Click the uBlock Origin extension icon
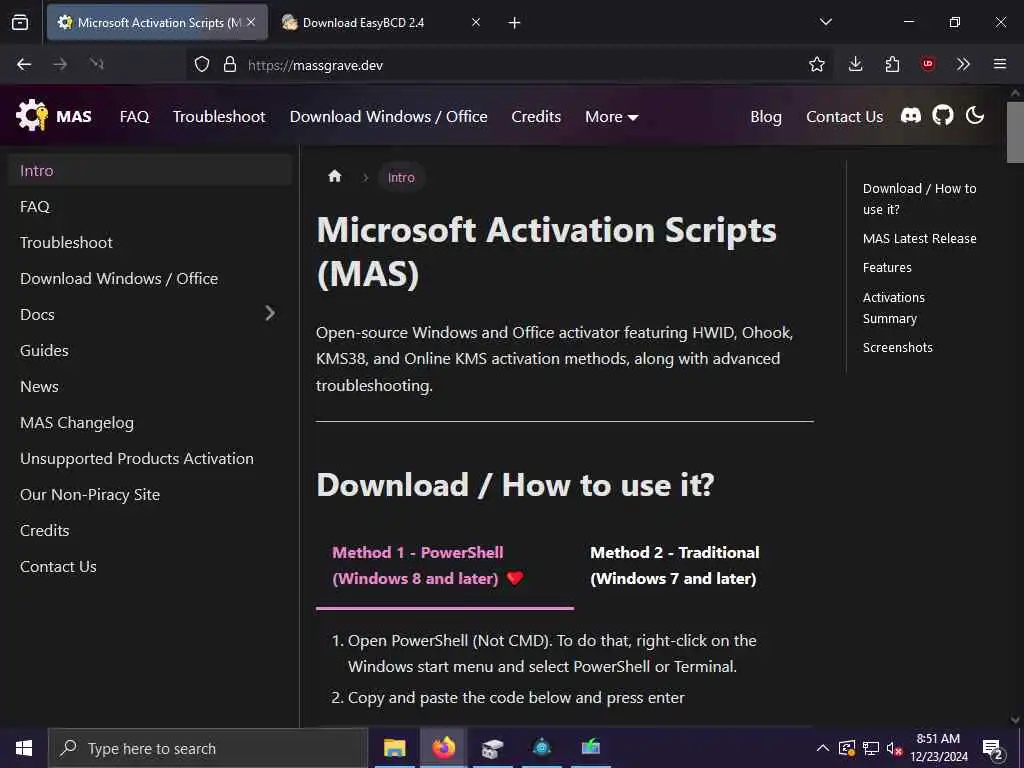 coord(928,64)
